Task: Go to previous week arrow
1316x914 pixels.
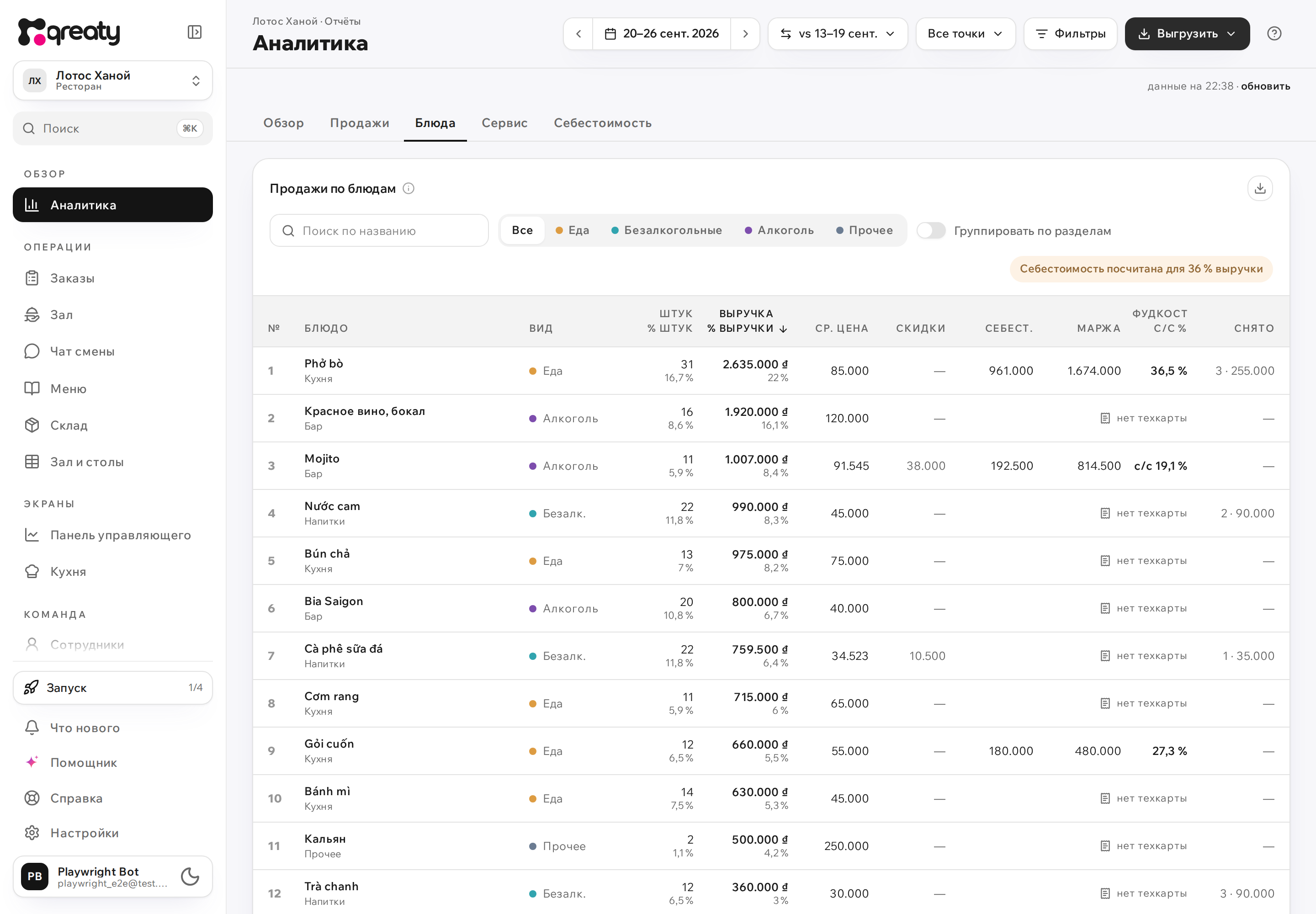Action: click(x=578, y=34)
